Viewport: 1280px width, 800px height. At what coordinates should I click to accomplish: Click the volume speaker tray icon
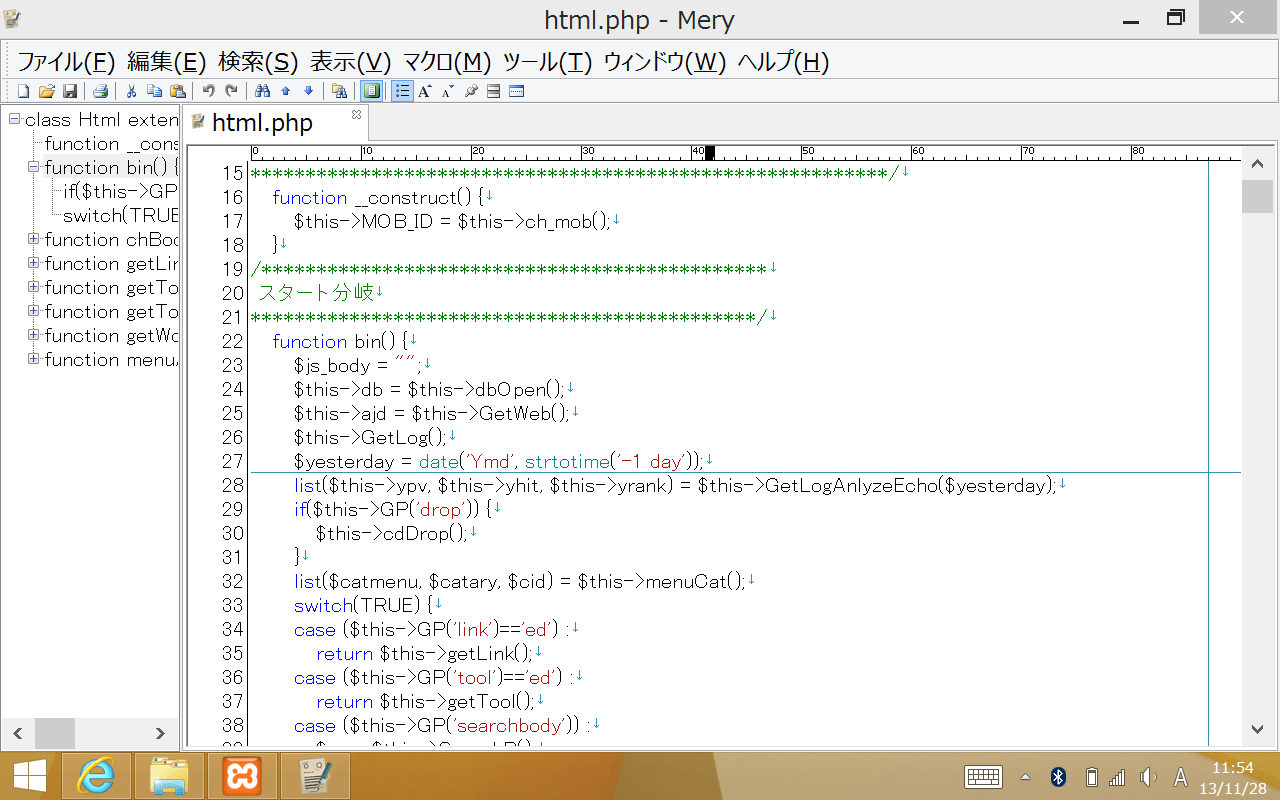point(1148,777)
